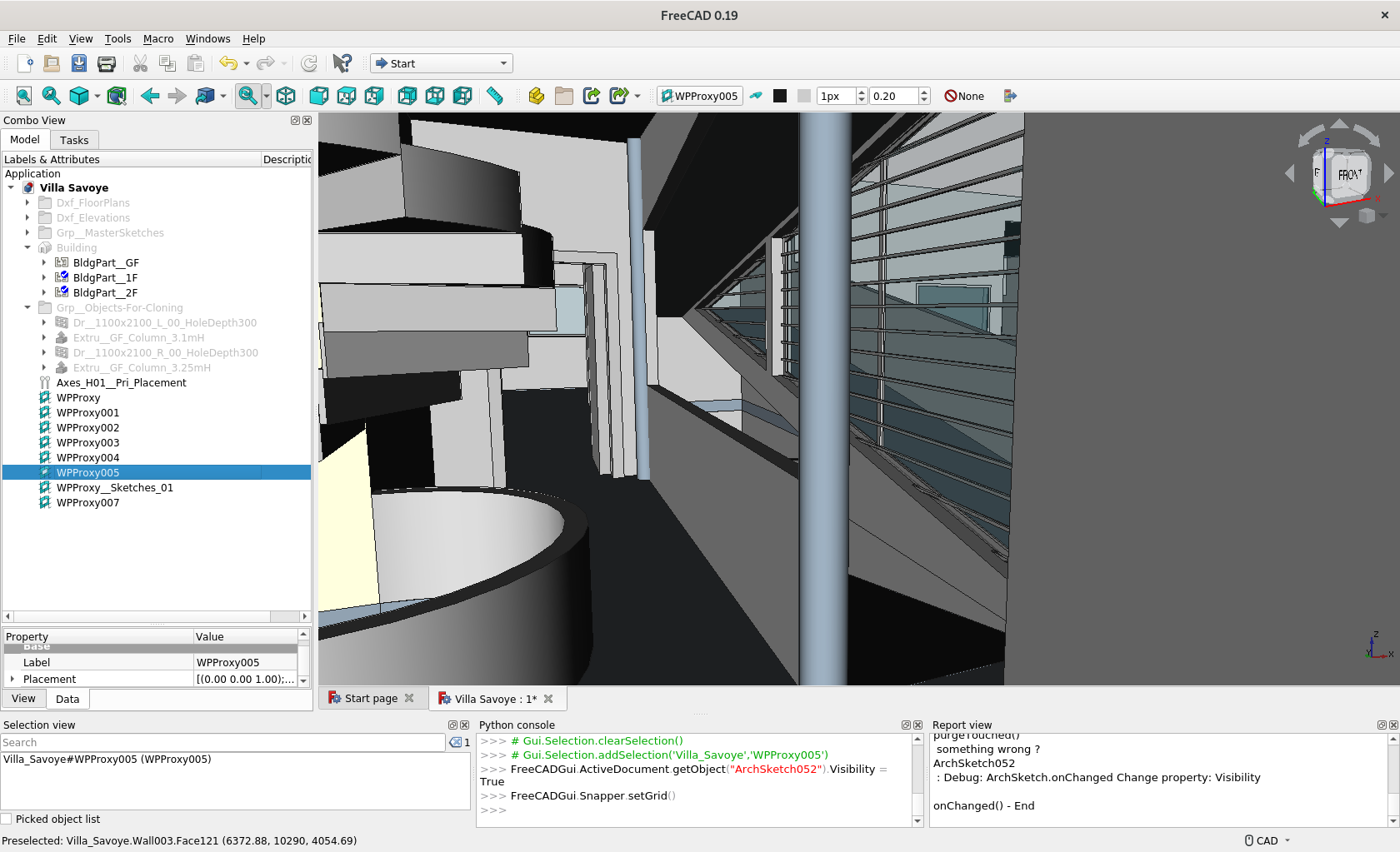Open the Windows menu
Viewport: 1400px width, 852px height.
(207, 38)
